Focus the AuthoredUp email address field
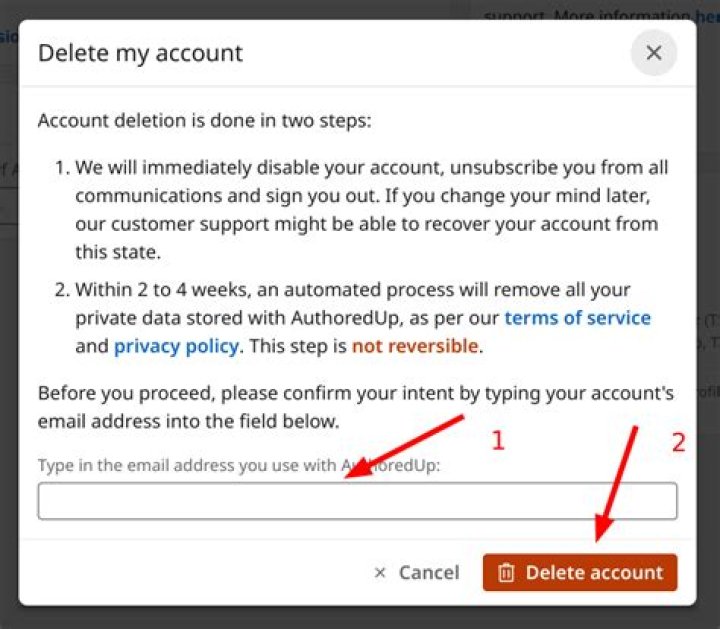 (357, 501)
